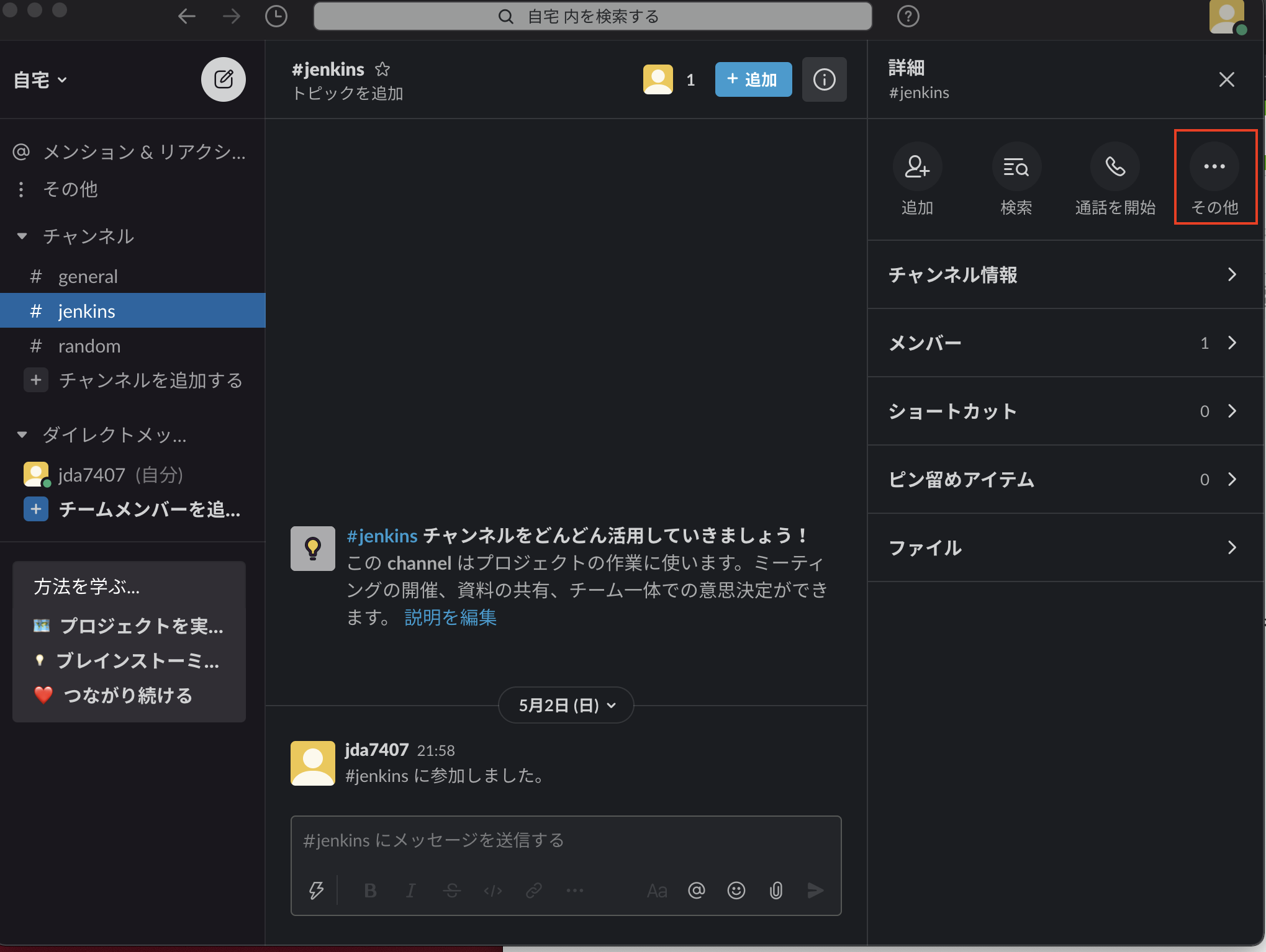Switch to the #general channel
This screenshot has height=952, width=1266.
click(x=88, y=276)
